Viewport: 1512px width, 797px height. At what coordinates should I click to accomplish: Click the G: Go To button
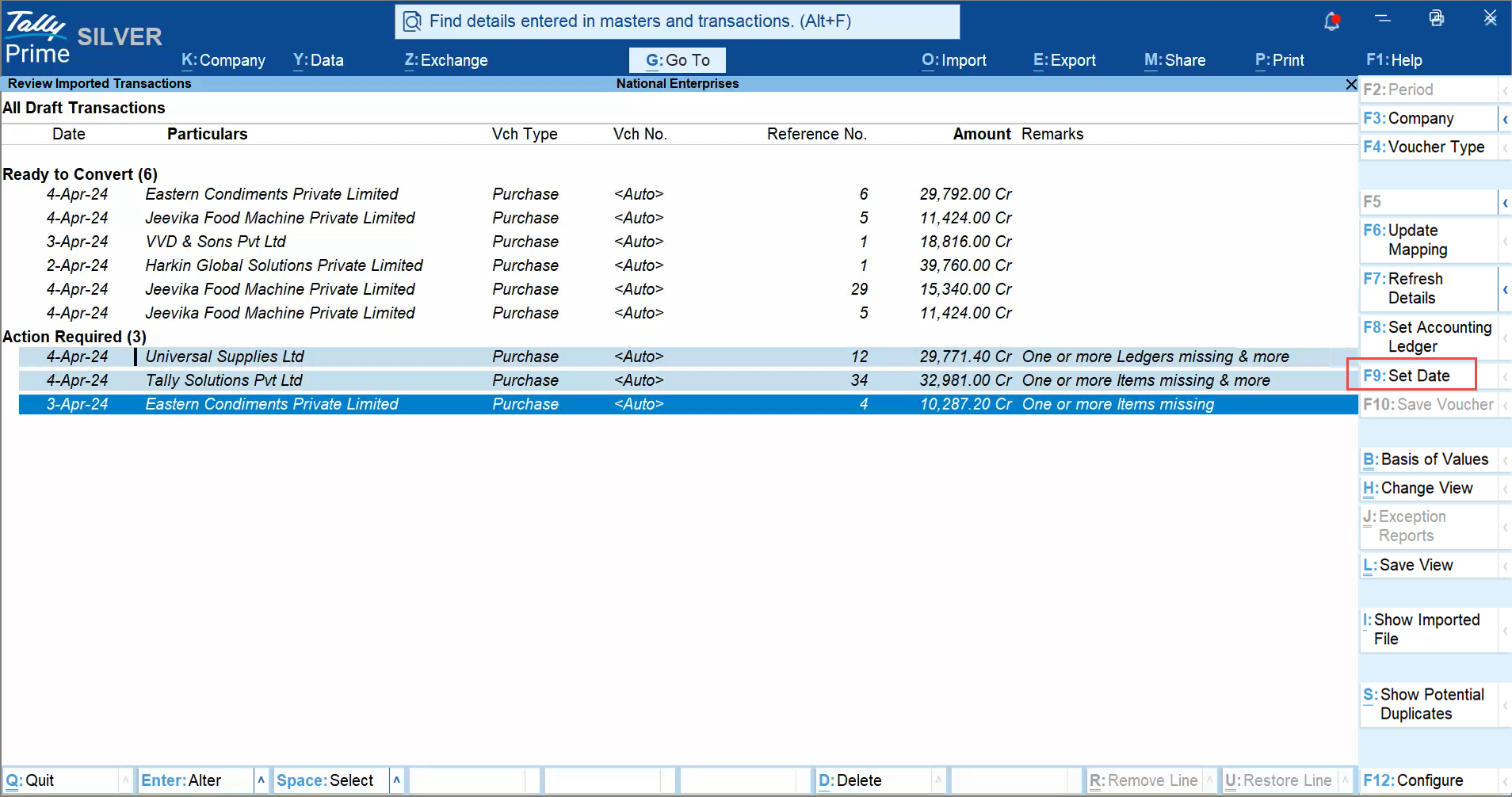click(678, 60)
